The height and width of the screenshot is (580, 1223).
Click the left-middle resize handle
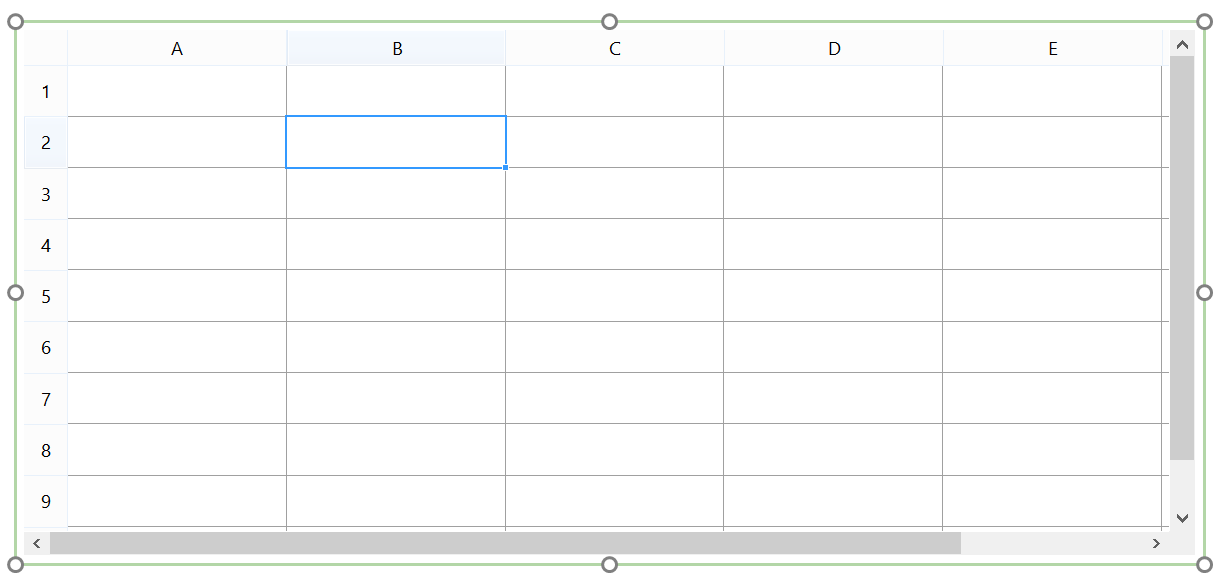[x=15, y=292]
